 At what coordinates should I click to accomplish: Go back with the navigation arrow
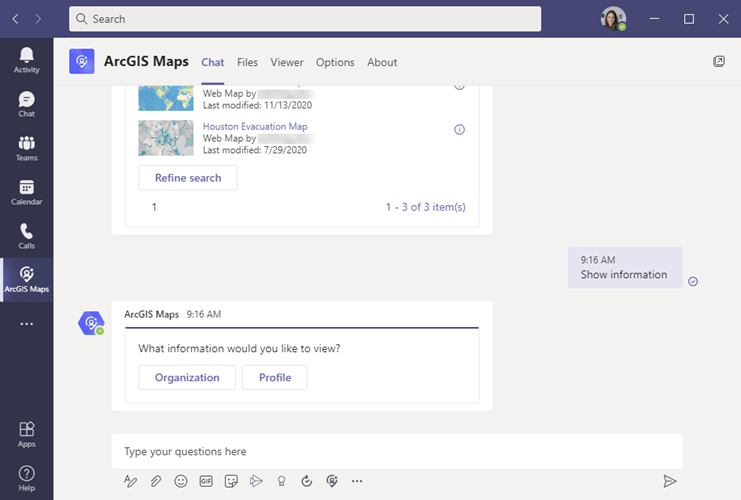[15, 19]
